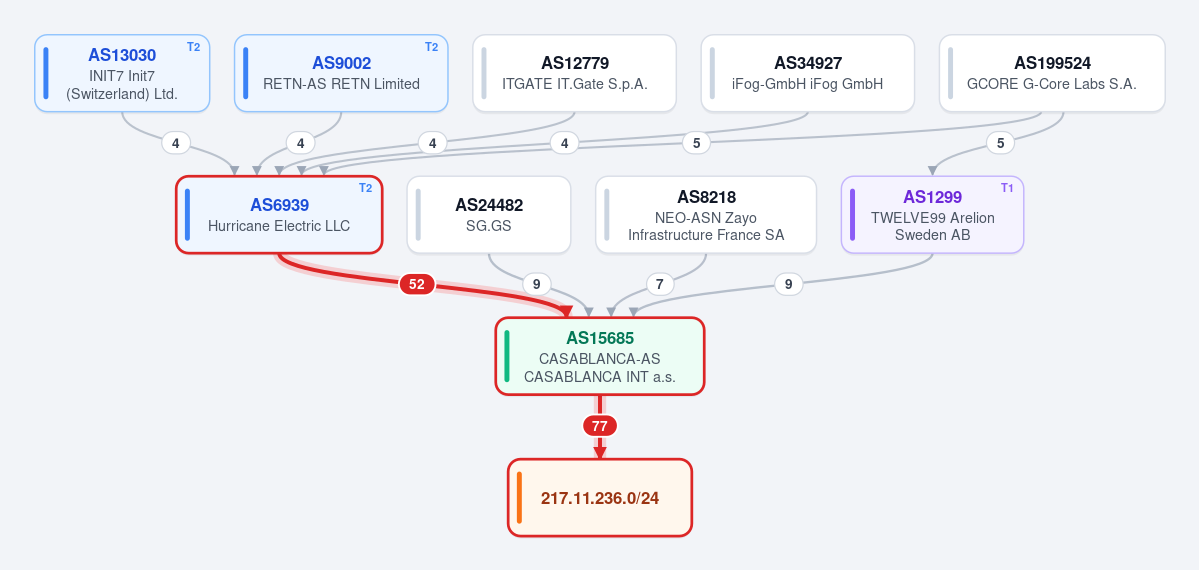Click the T2 badge on AS9002

(x=431, y=47)
